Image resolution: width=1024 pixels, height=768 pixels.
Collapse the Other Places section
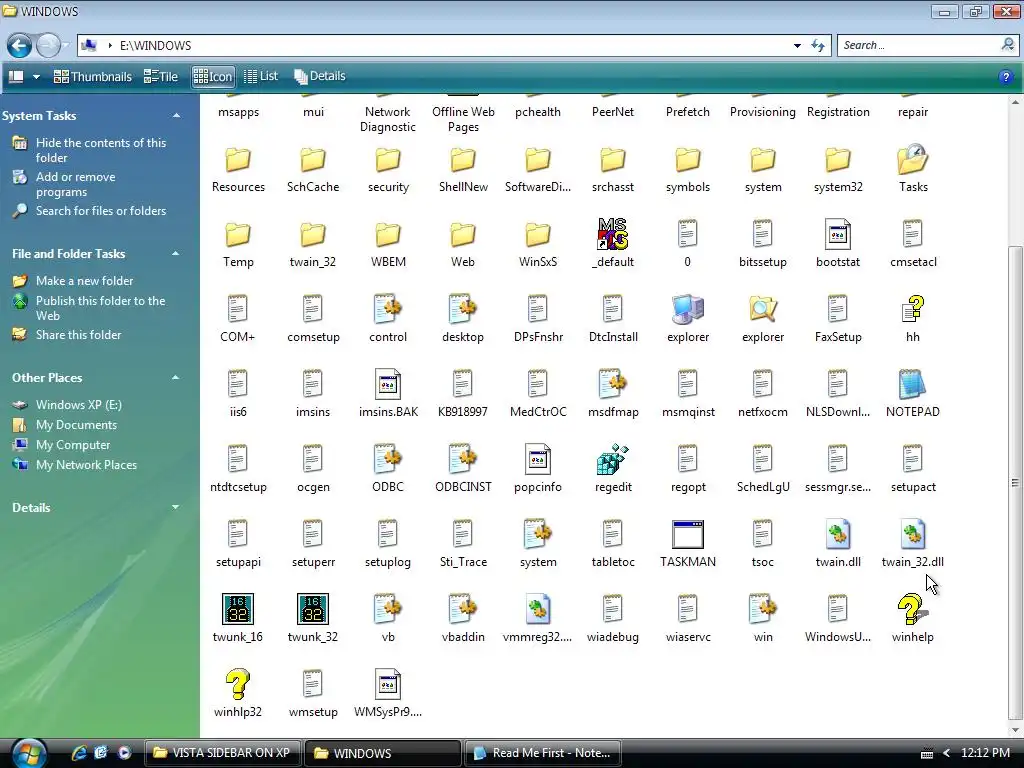click(176, 377)
